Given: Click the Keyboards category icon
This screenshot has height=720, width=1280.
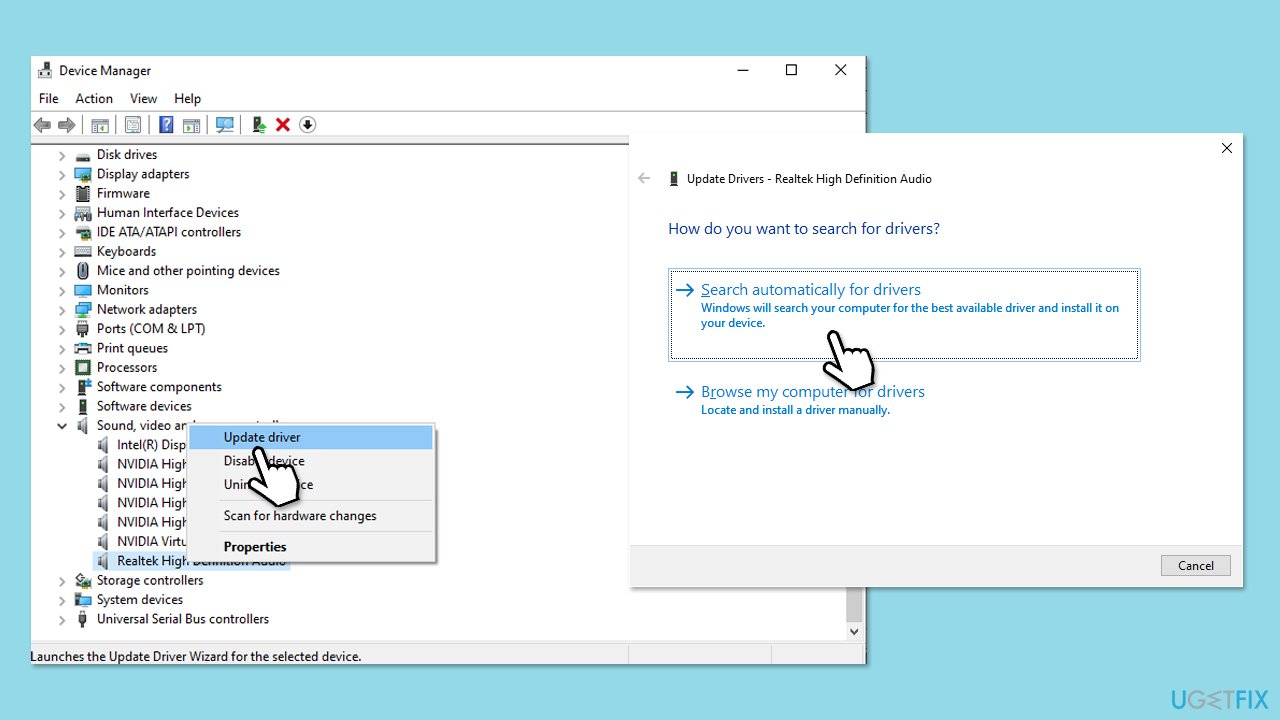Looking at the screenshot, I should click(83, 251).
